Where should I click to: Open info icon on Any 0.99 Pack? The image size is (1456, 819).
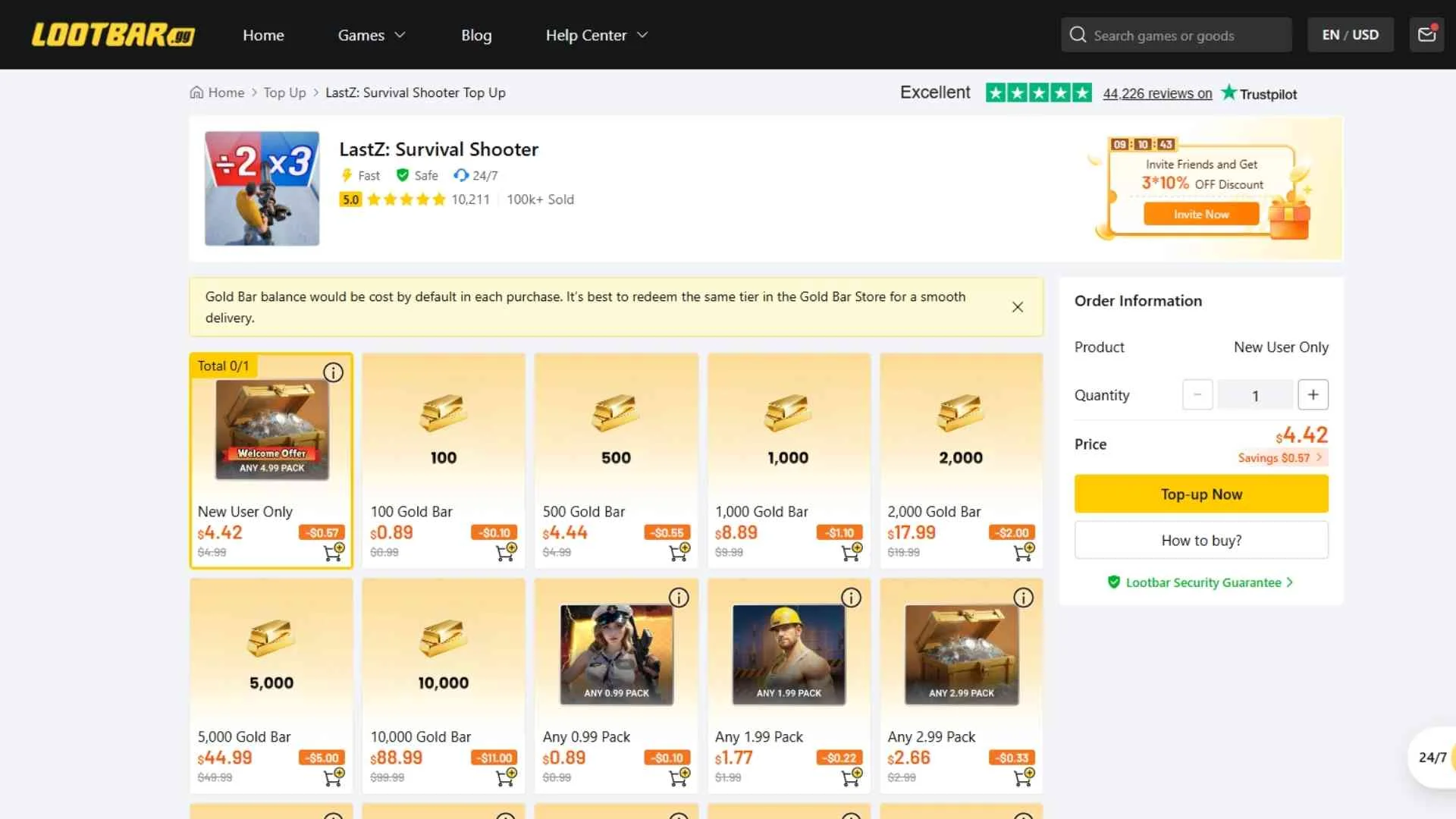click(679, 598)
